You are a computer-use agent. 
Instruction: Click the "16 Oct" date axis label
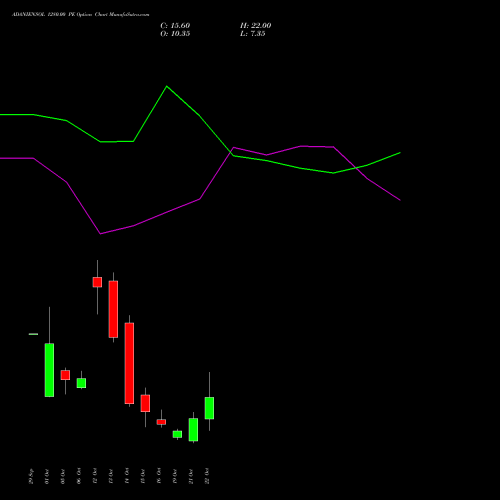159,476
